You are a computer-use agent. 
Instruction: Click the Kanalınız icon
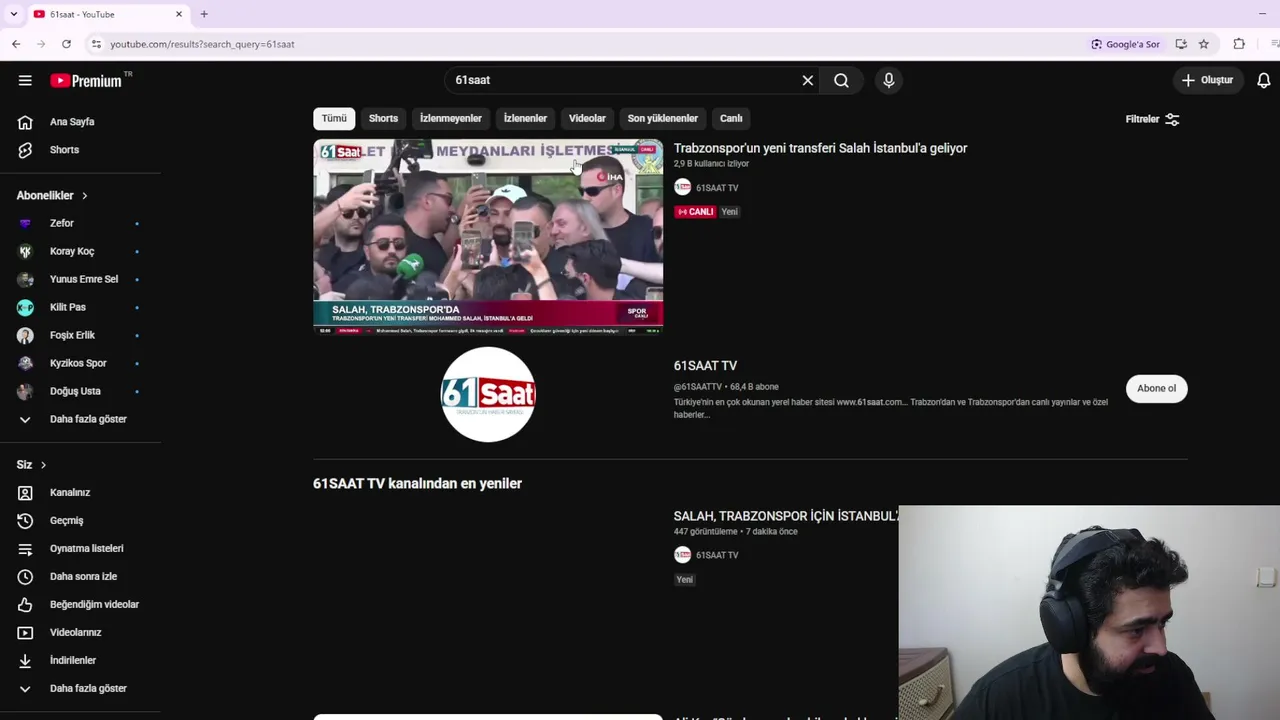coord(25,493)
